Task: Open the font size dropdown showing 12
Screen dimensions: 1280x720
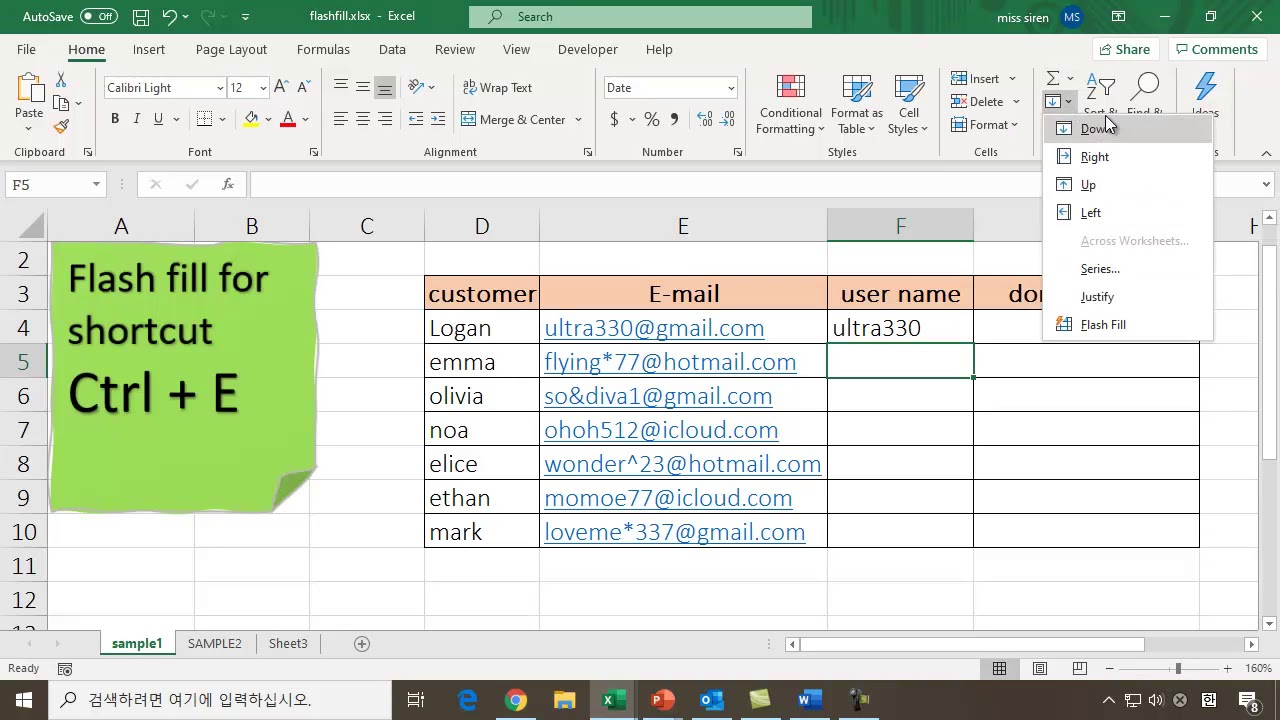Action: tap(263, 88)
